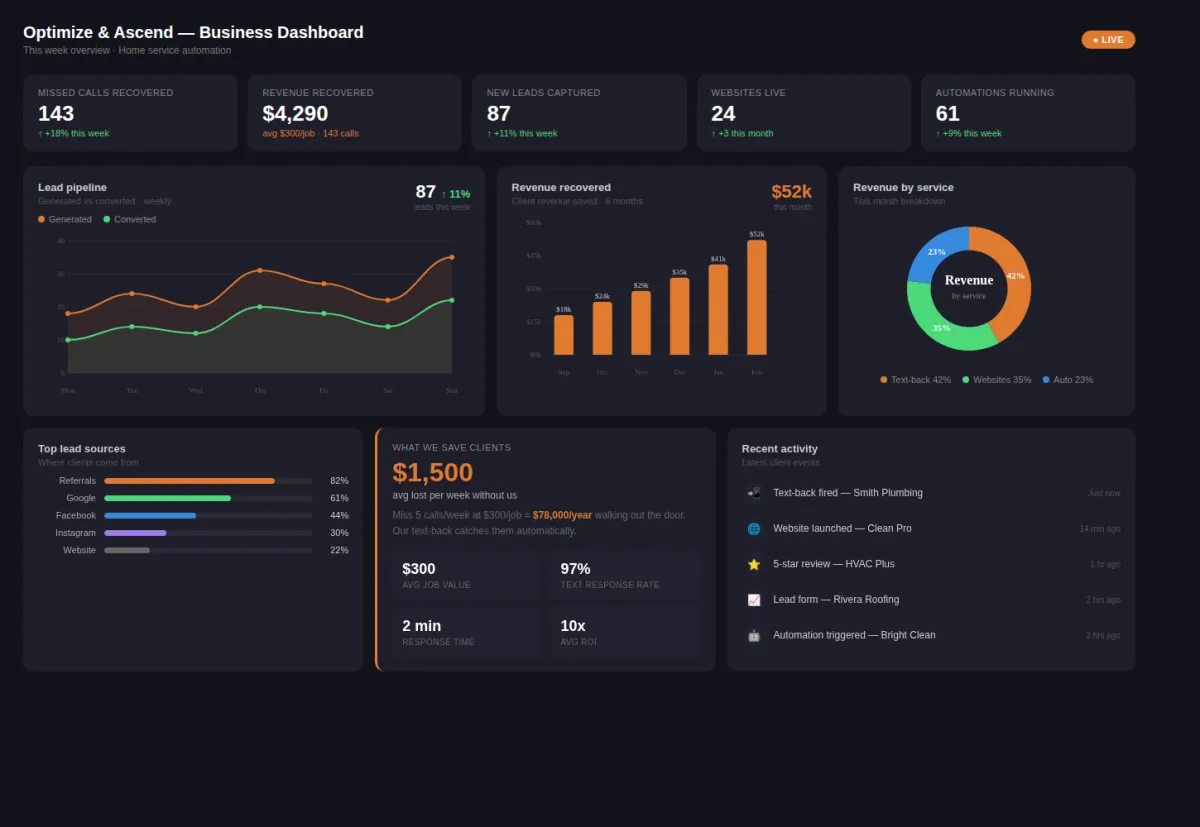Select the $300 Avg Job Value tile
The width and height of the screenshot is (1200, 827).
467,576
